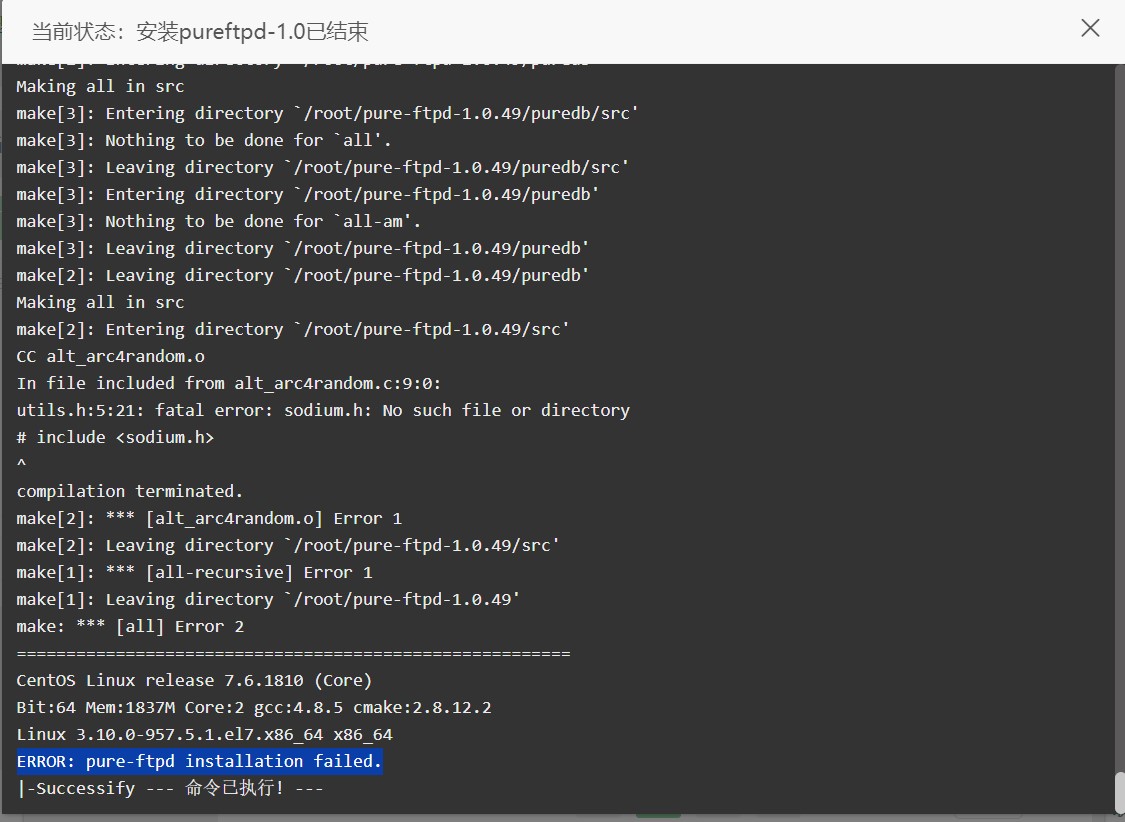Click the 'compilation terminated.' line

pos(130,491)
